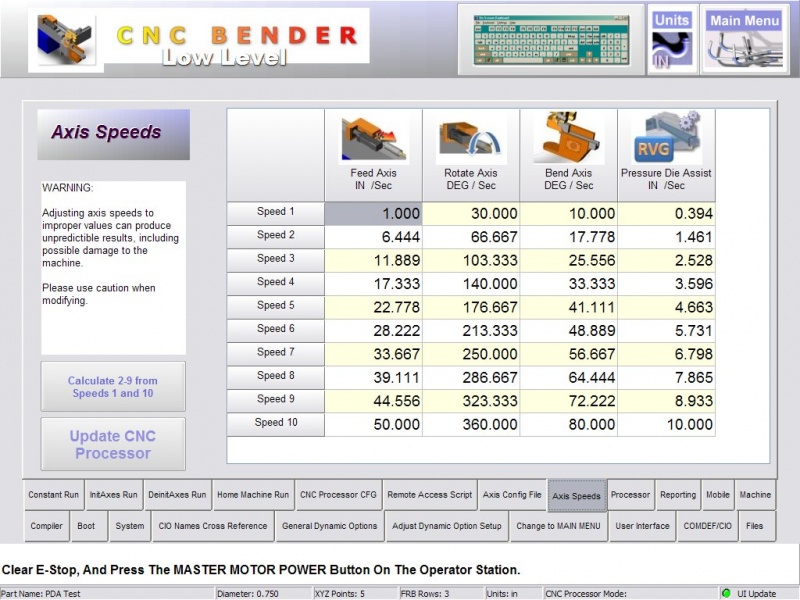This screenshot has height=600, width=800.
Task: Switch to the Axis Config File tab
Action: click(510, 495)
